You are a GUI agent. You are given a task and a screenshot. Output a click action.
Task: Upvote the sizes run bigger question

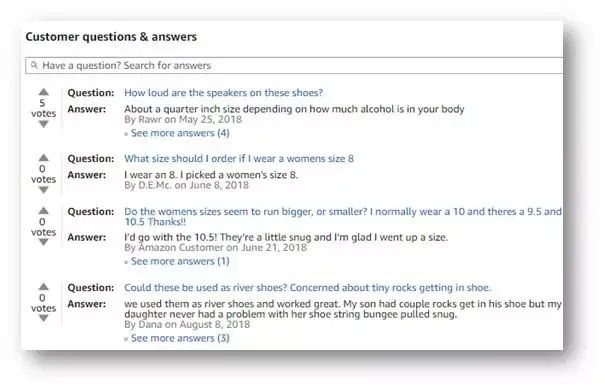click(x=44, y=211)
